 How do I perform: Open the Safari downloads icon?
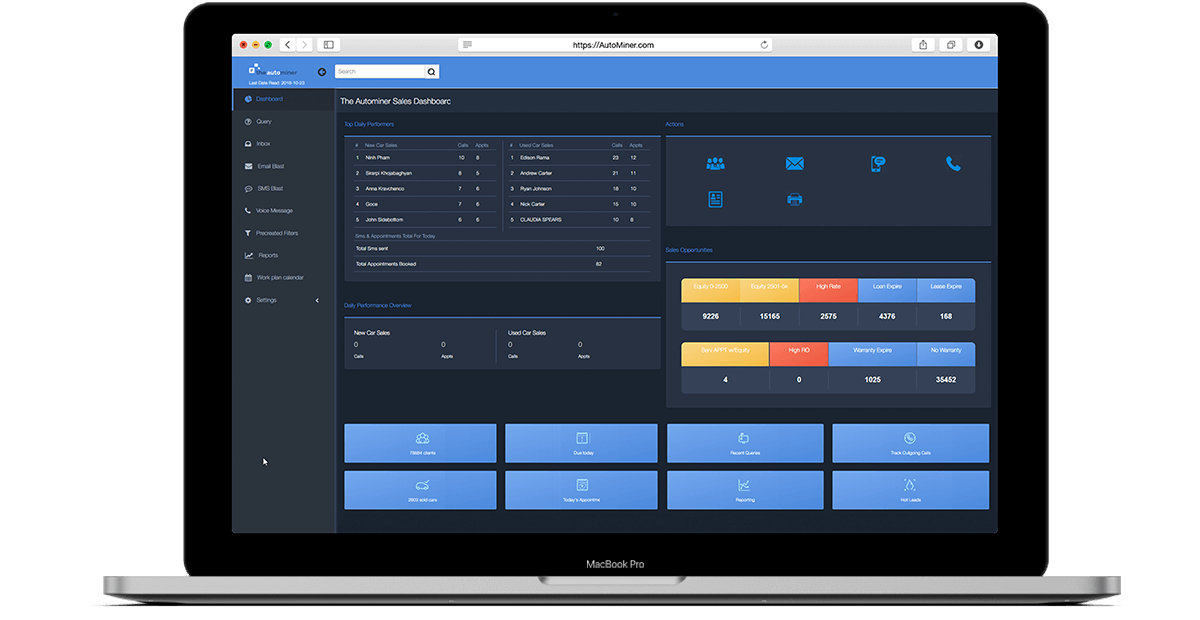979,45
